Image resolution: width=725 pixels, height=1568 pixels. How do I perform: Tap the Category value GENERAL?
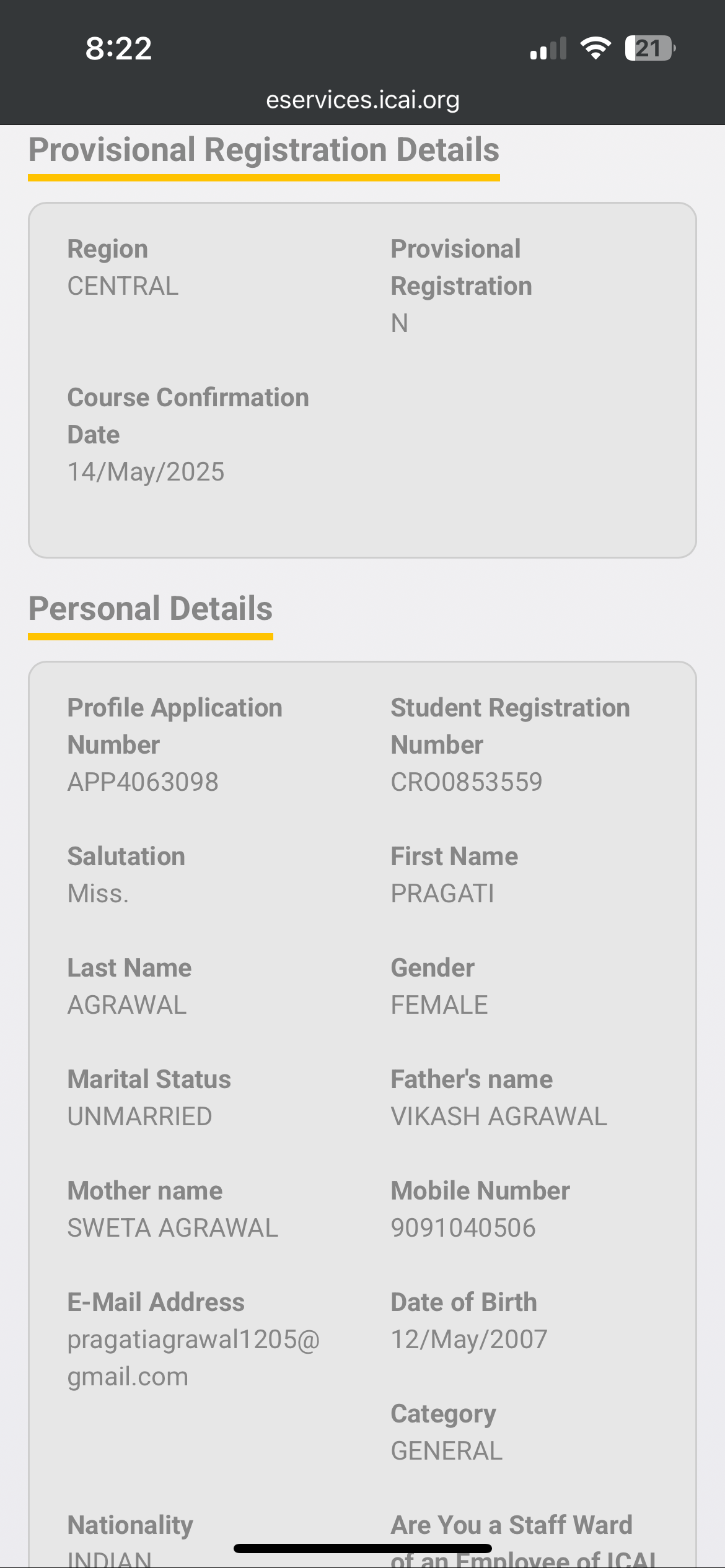point(446,1451)
